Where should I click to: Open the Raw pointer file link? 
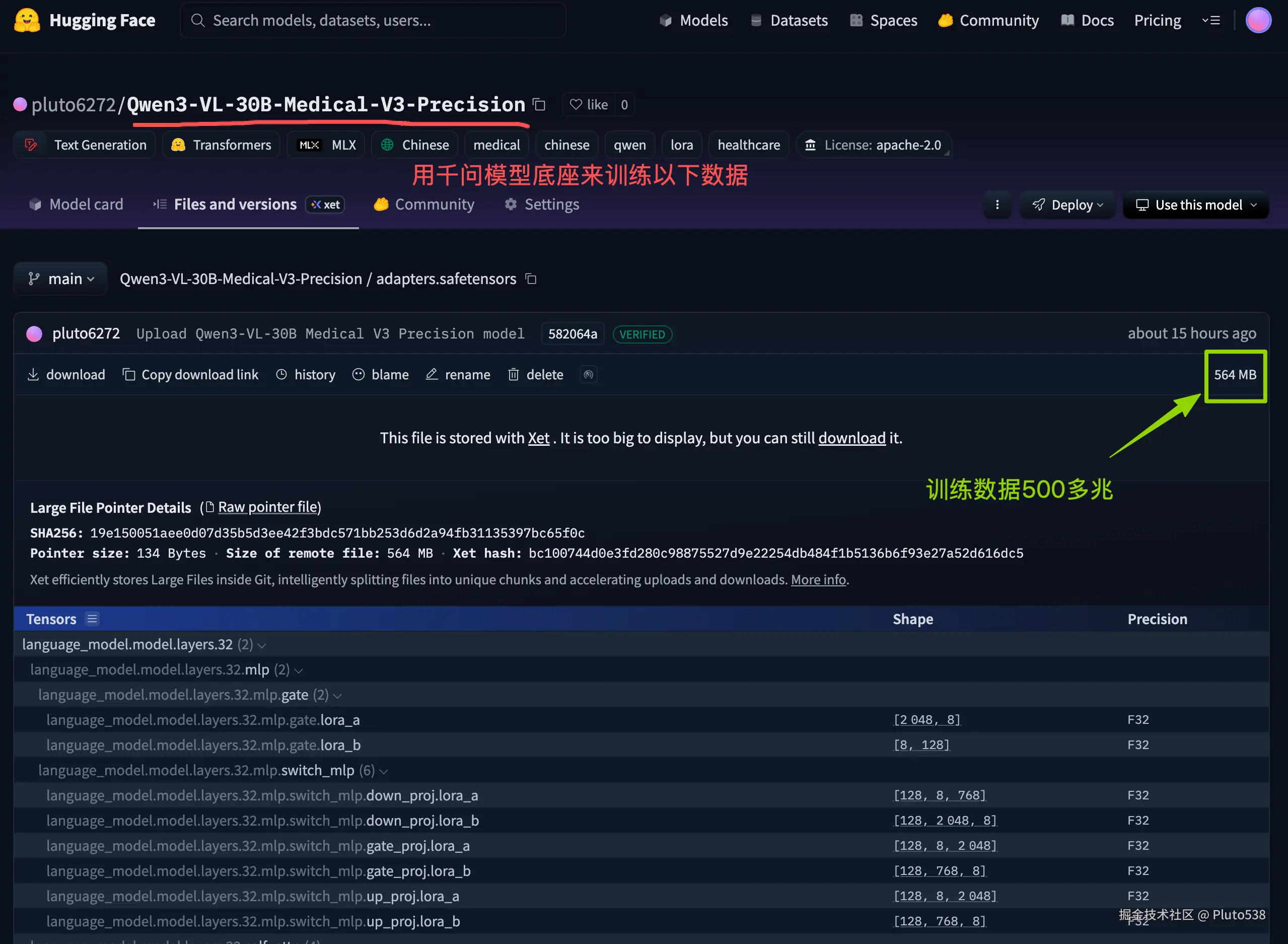(267, 507)
